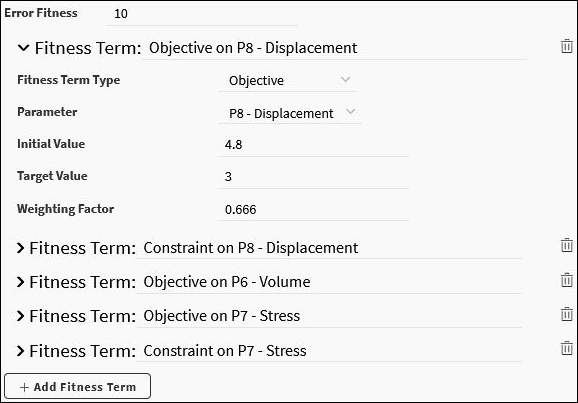Screen dimensions: 578x403
Task: Delete the Constraint on P8 Displacement term
Action: coord(567,246)
